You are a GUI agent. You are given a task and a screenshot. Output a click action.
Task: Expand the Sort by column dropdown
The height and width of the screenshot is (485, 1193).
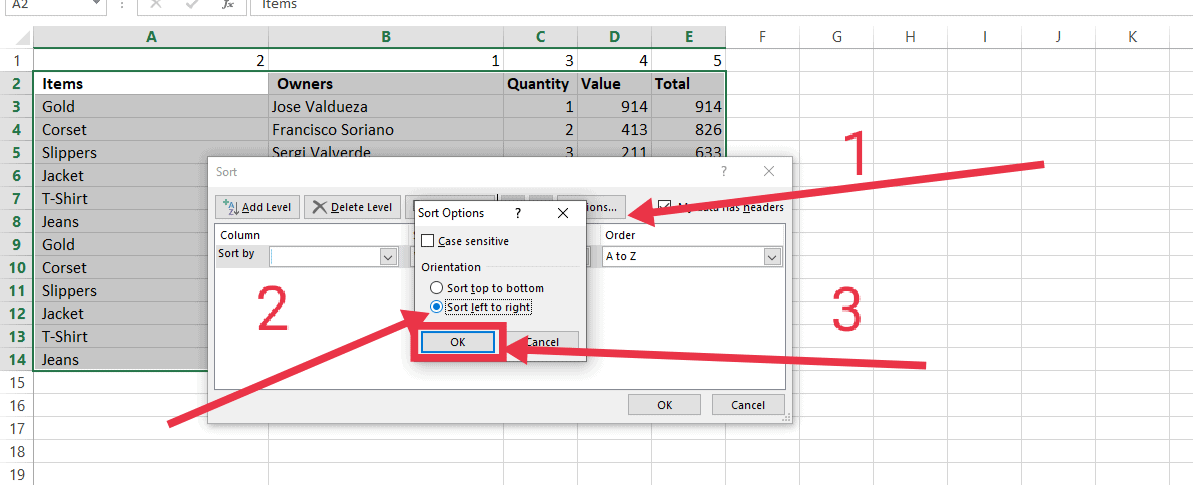[x=389, y=257]
